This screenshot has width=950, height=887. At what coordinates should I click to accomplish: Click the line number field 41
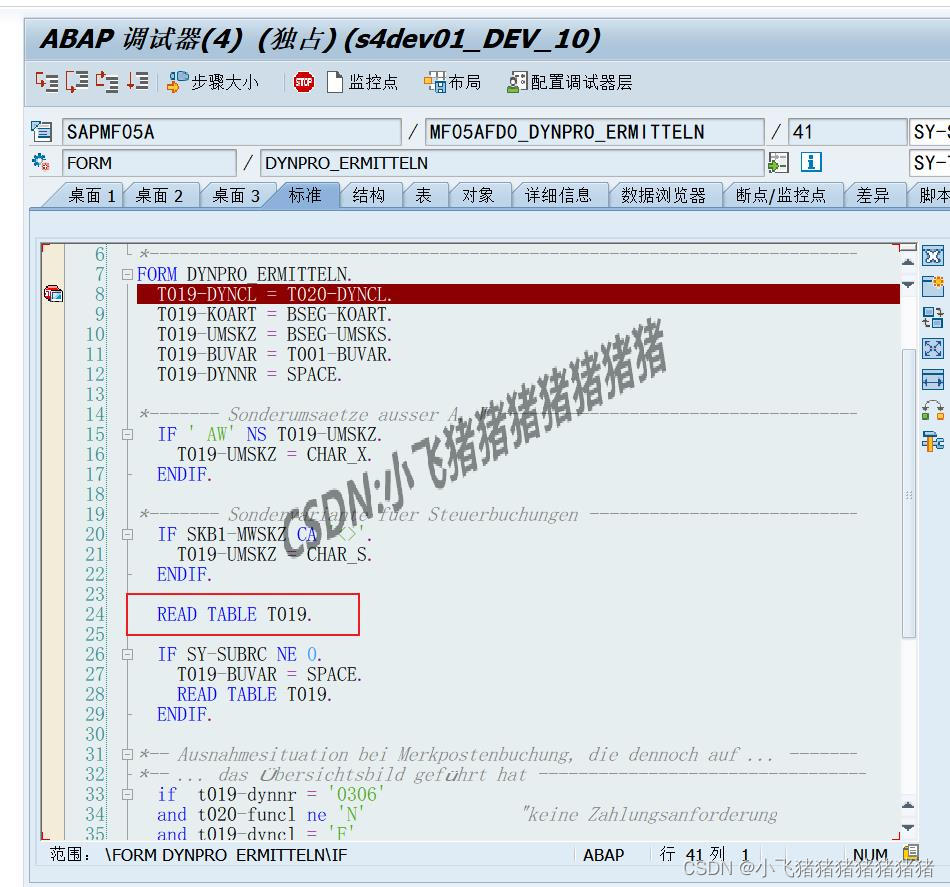[848, 131]
